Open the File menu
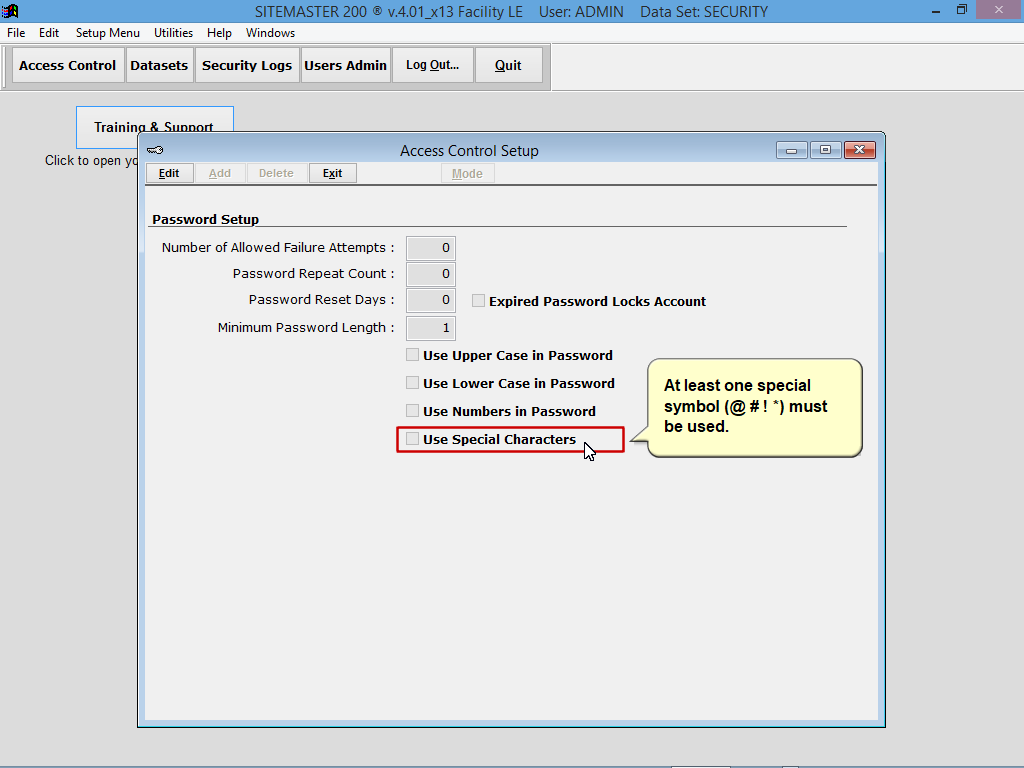This screenshot has width=1024, height=768. pyautogui.click(x=16, y=33)
